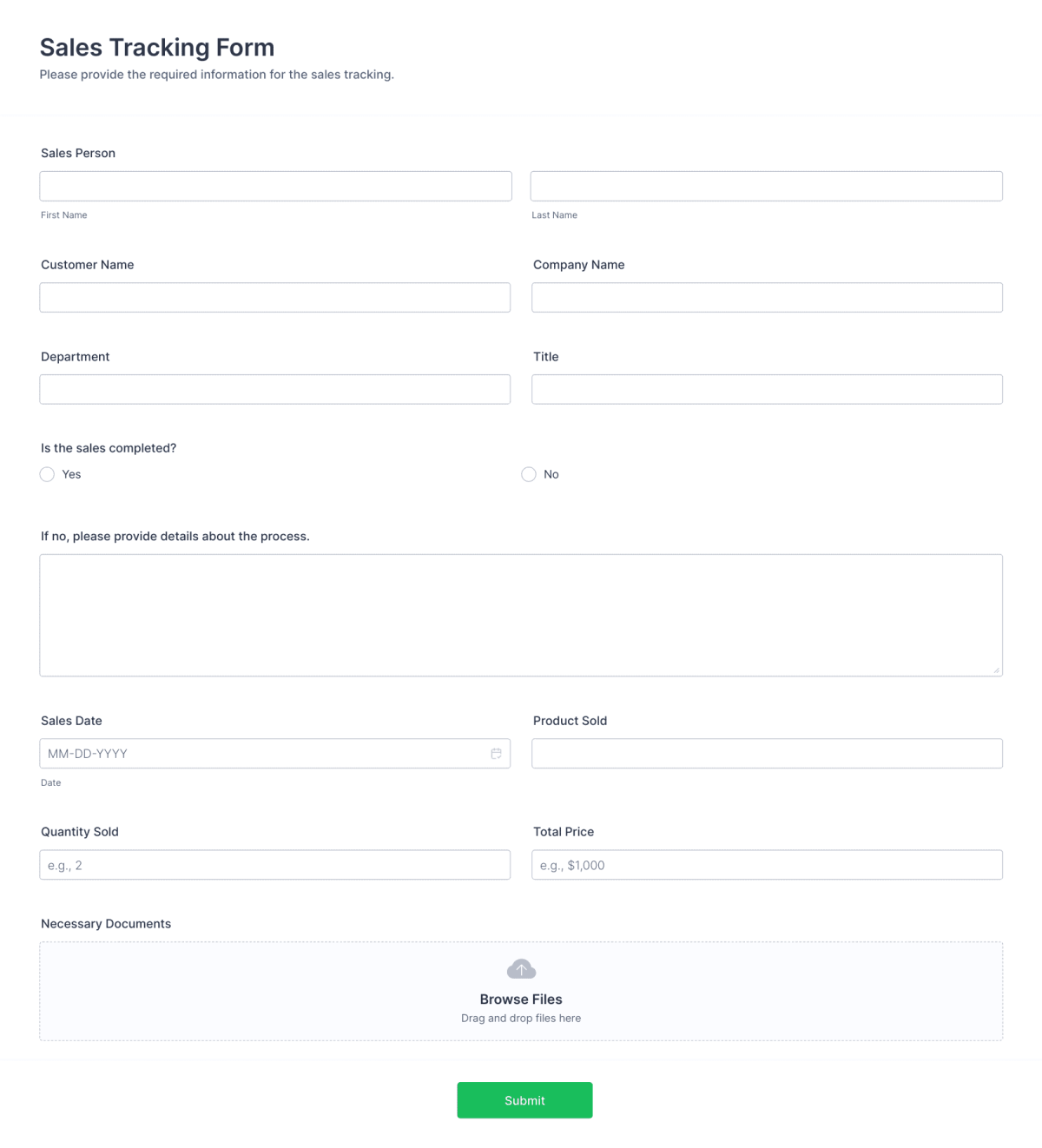
Task: Focus the Customer Name field
Action: (x=274, y=297)
